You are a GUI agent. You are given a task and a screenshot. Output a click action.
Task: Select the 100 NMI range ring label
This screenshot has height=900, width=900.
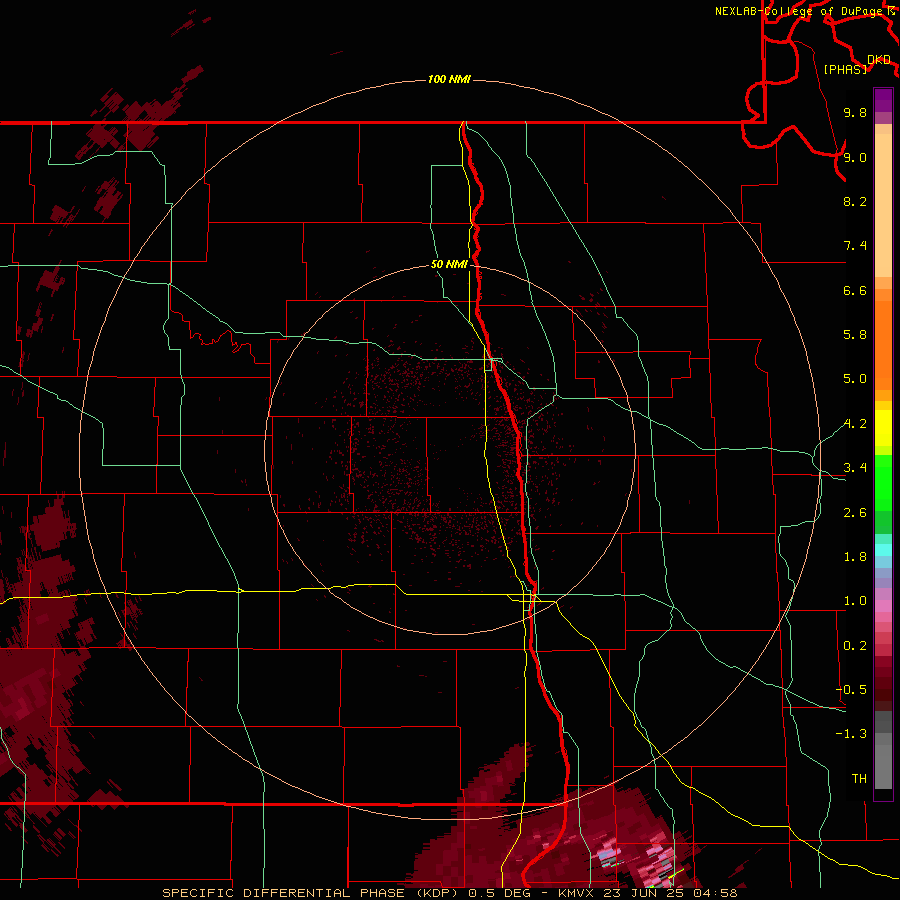click(449, 79)
